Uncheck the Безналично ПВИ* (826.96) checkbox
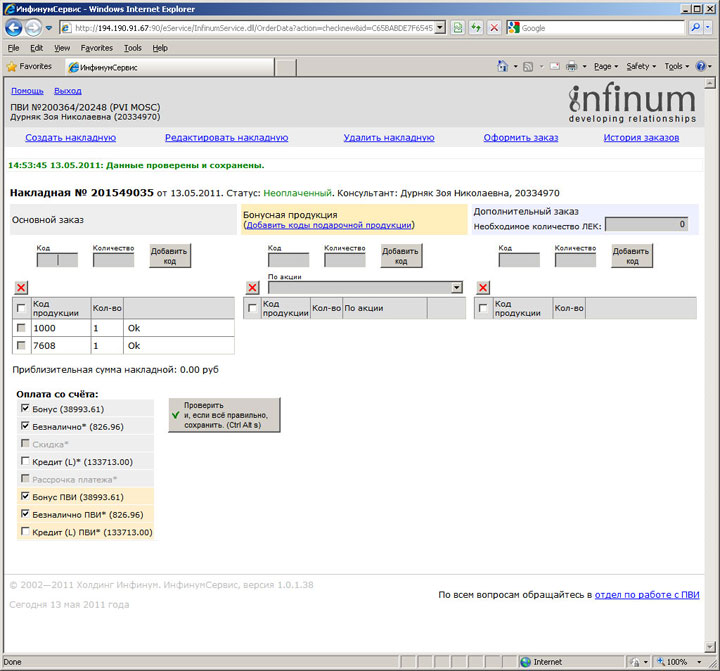Screen dimensions: 720x671 (x=25, y=513)
